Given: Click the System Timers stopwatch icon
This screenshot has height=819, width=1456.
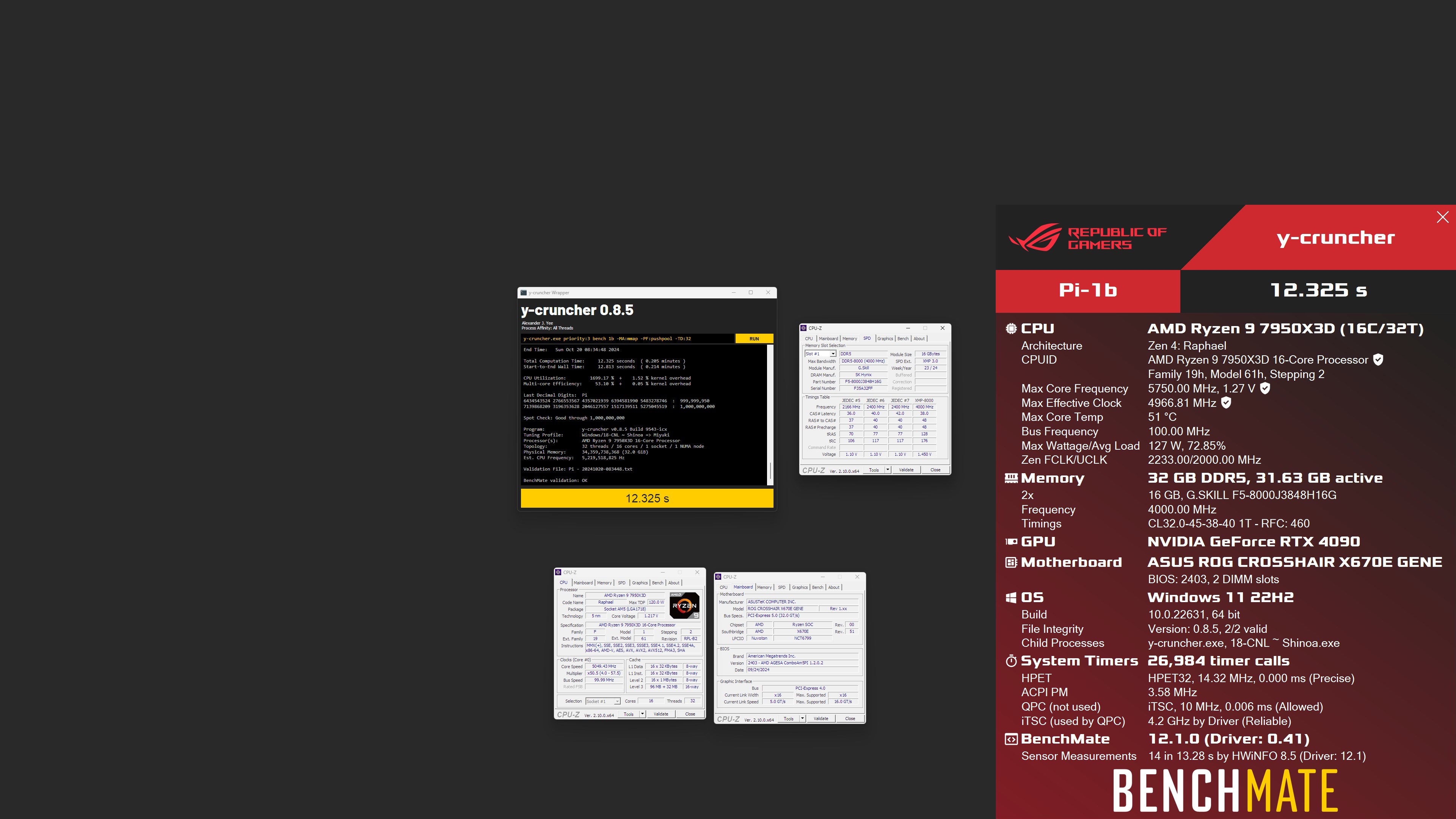Looking at the screenshot, I should pyautogui.click(x=1011, y=661).
